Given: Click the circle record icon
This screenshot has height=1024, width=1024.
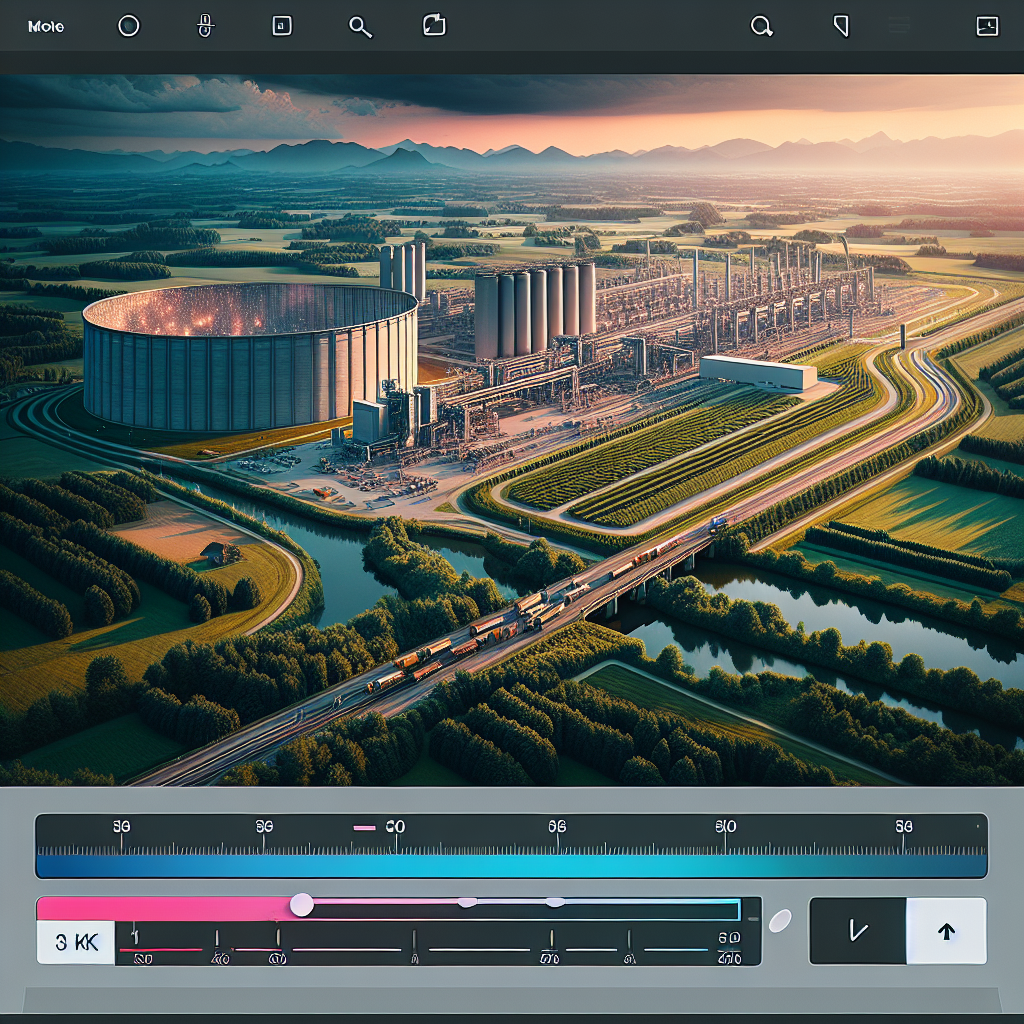Looking at the screenshot, I should pos(129,26).
